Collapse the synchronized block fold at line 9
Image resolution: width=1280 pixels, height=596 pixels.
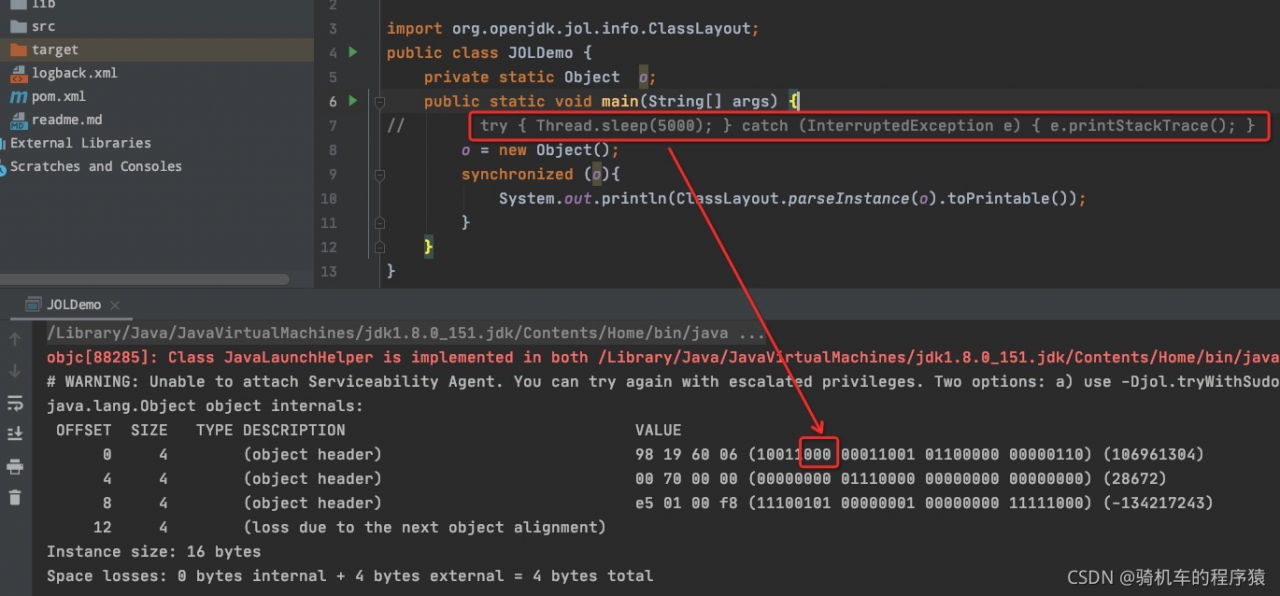point(380,174)
